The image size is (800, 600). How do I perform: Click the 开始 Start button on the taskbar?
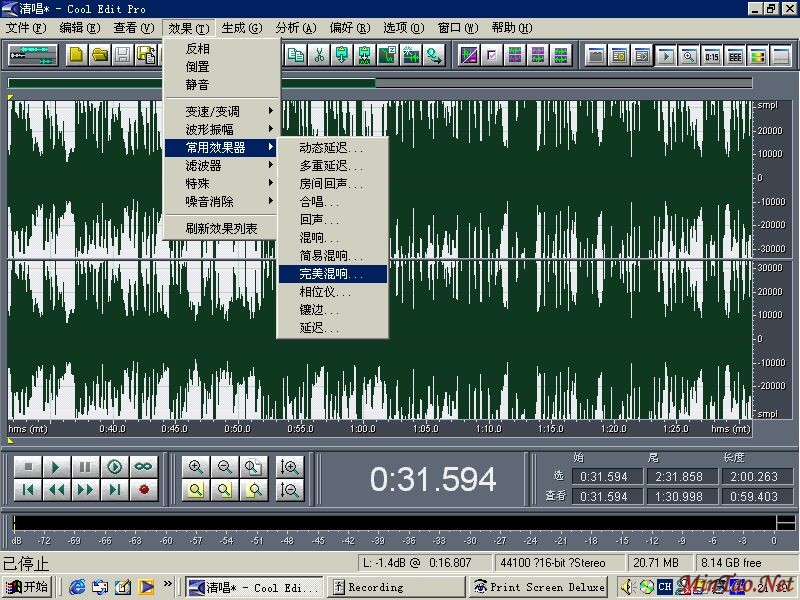(27, 587)
